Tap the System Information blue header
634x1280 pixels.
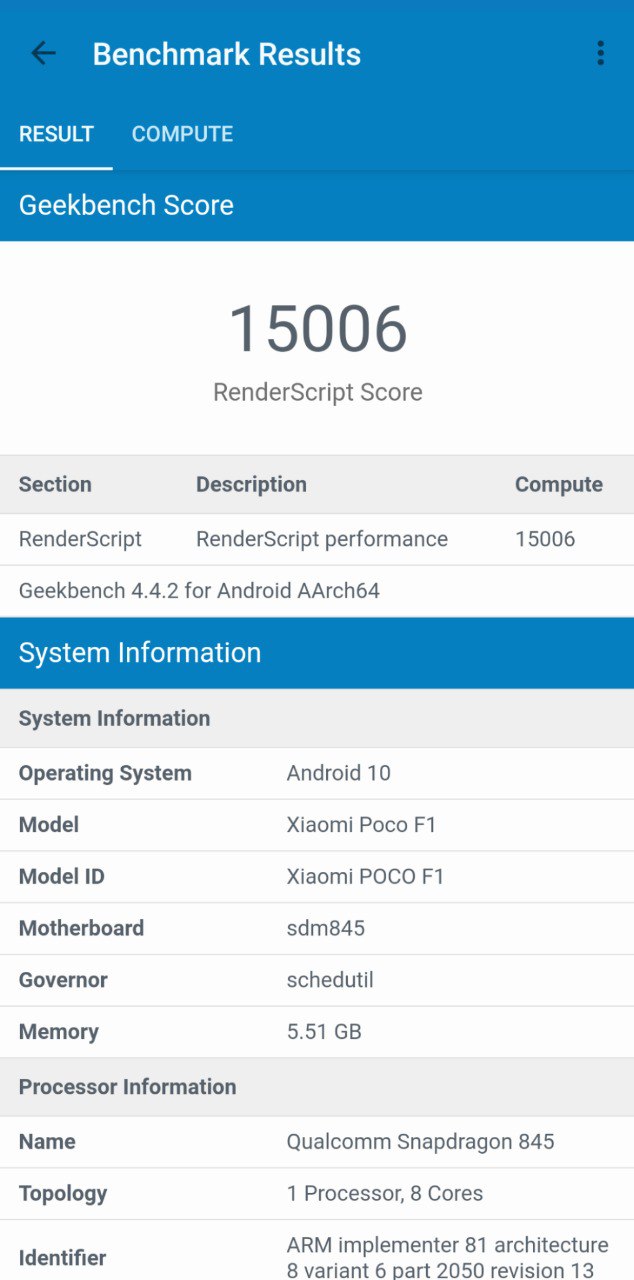click(140, 653)
